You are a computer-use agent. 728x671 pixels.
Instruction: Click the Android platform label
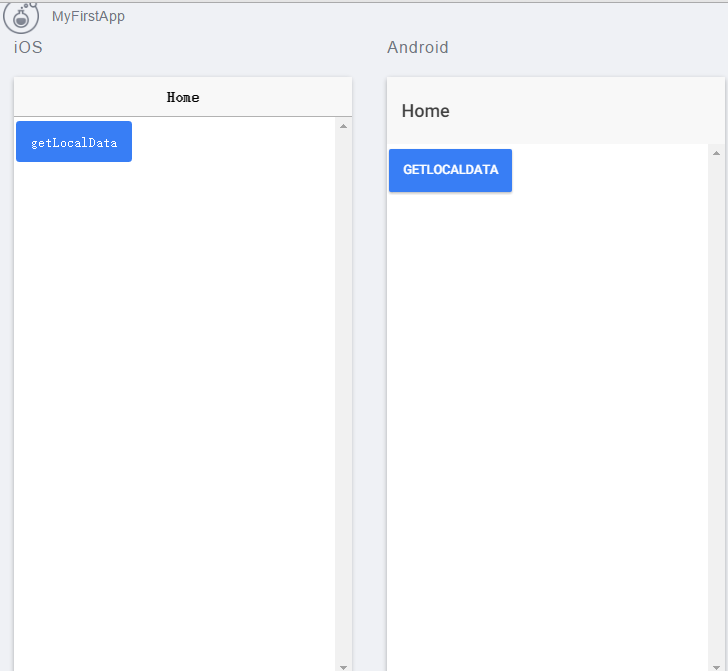418,47
